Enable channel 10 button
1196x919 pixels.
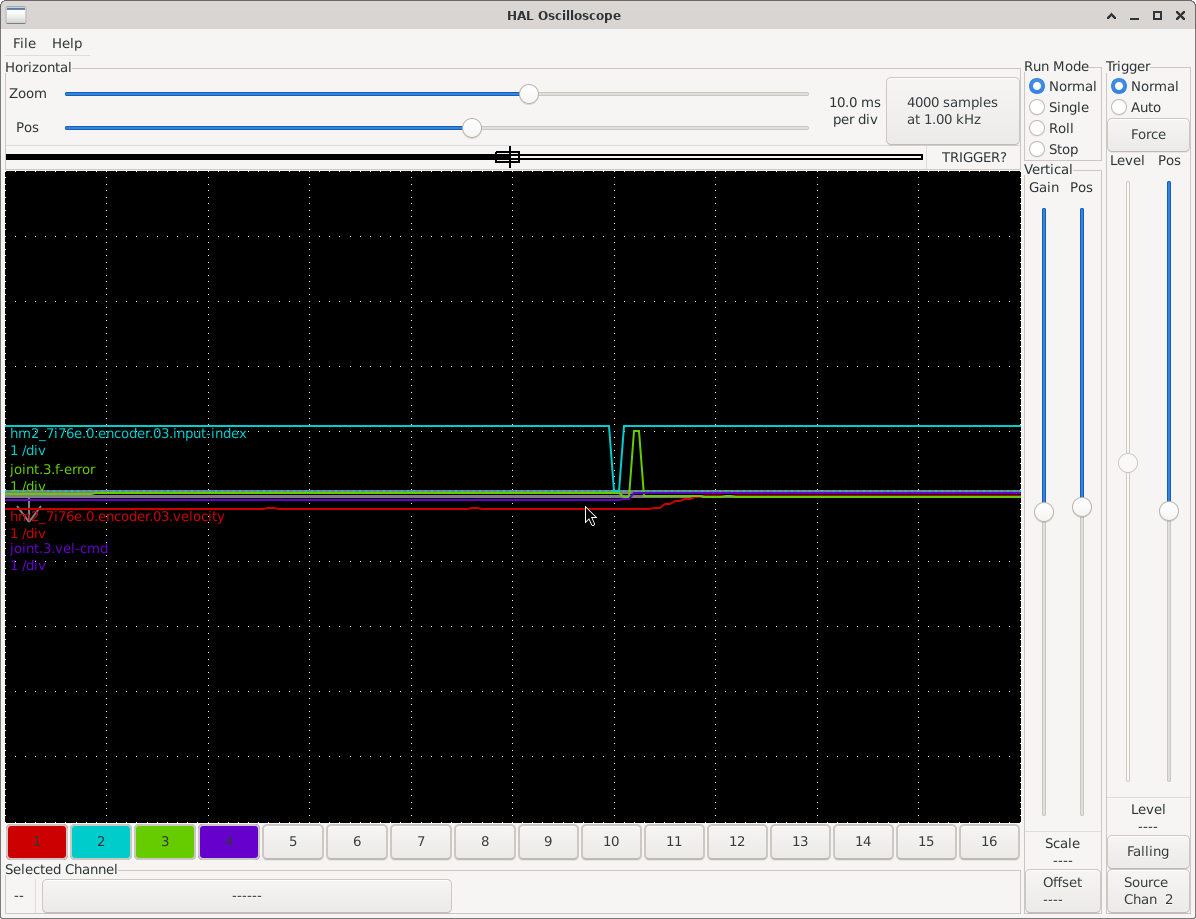coord(611,841)
